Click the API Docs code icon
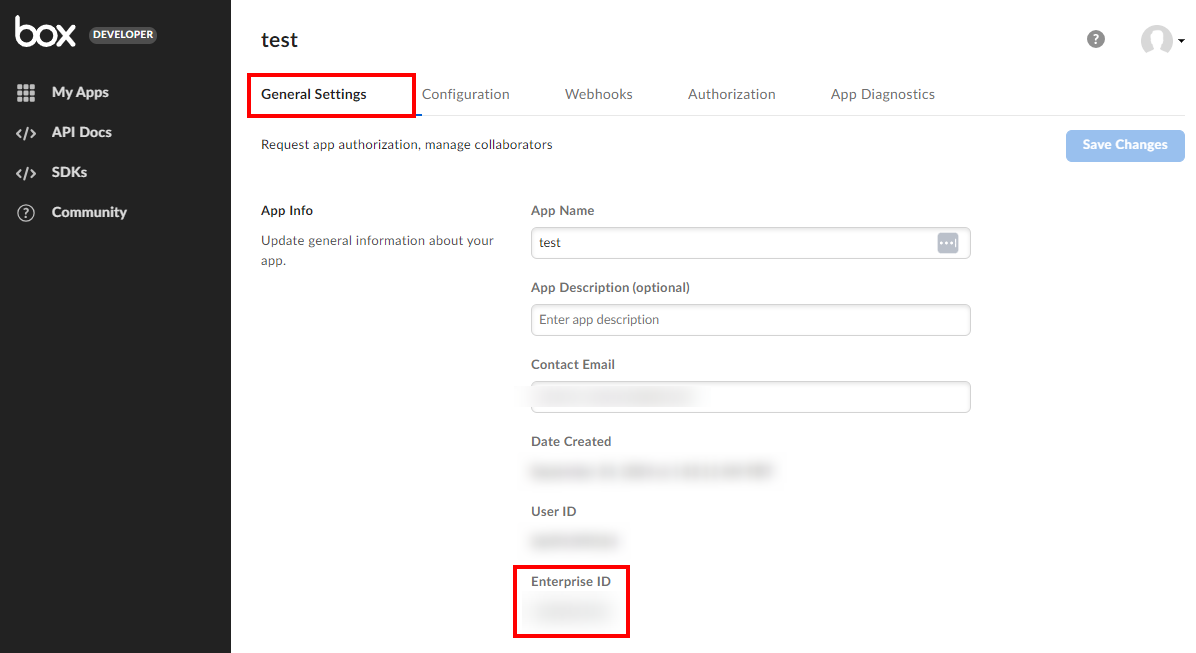1196x653 pixels. 26,133
